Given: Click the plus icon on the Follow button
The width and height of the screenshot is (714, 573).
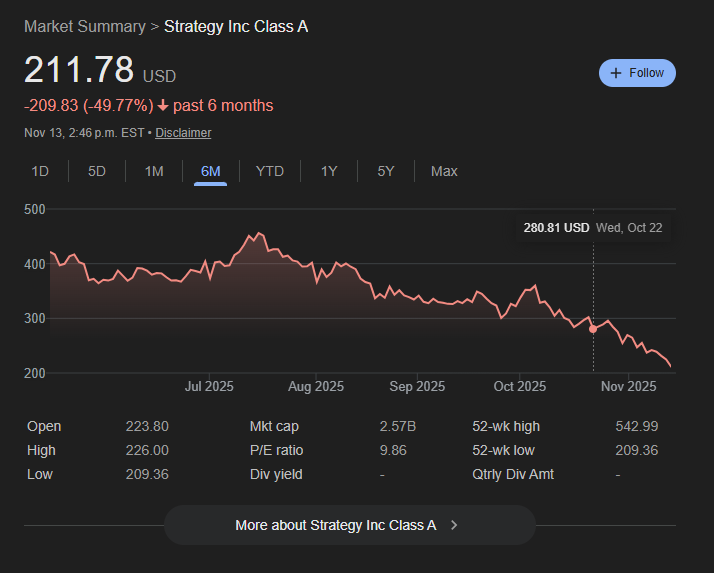Looking at the screenshot, I should pos(616,73).
